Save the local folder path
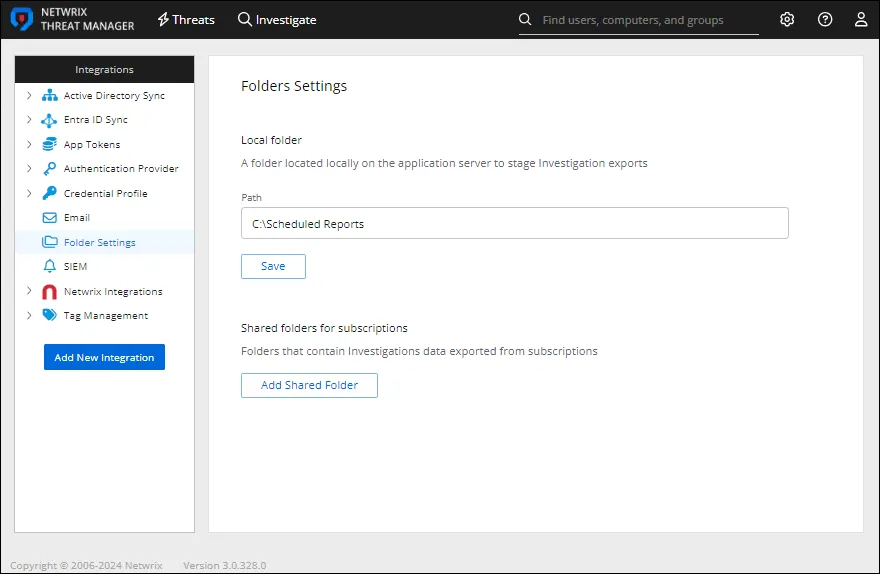The height and width of the screenshot is (574, 880). point(273,267)
